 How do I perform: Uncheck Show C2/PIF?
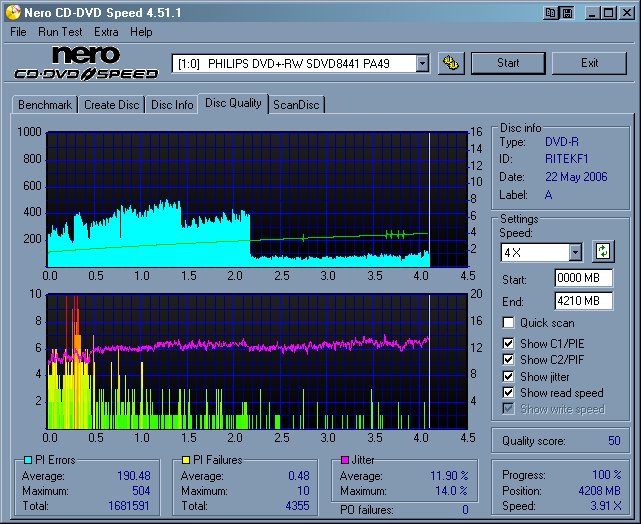508,360
